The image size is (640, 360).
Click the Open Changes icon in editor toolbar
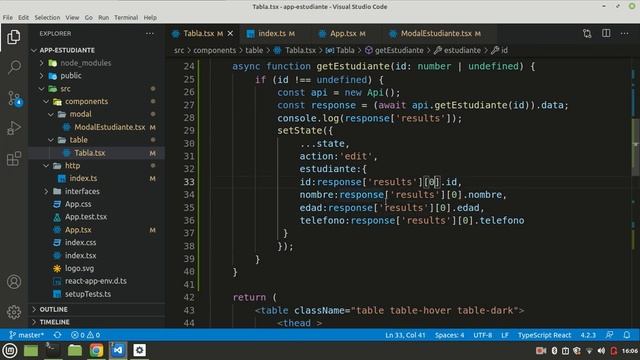point(587,33)
